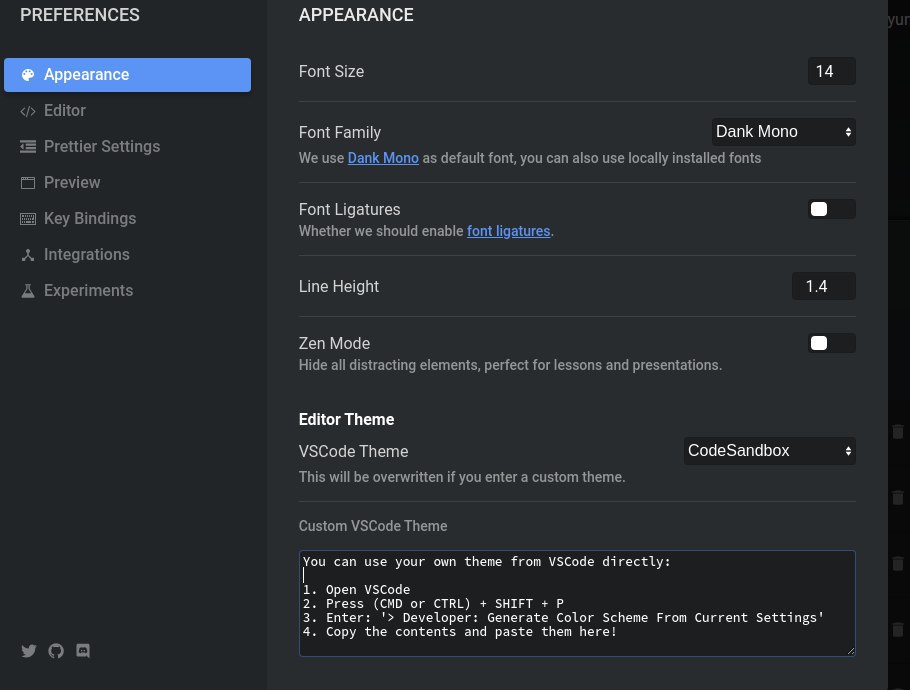Screen dimensions: 910x690
Task: Click the indent icon beside Prettier Settings
Action: click(x=28, y=147)
